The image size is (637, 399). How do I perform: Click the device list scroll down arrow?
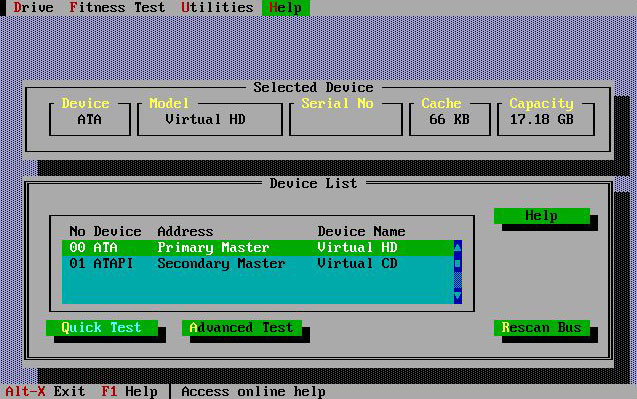click(x=457, y=295)
